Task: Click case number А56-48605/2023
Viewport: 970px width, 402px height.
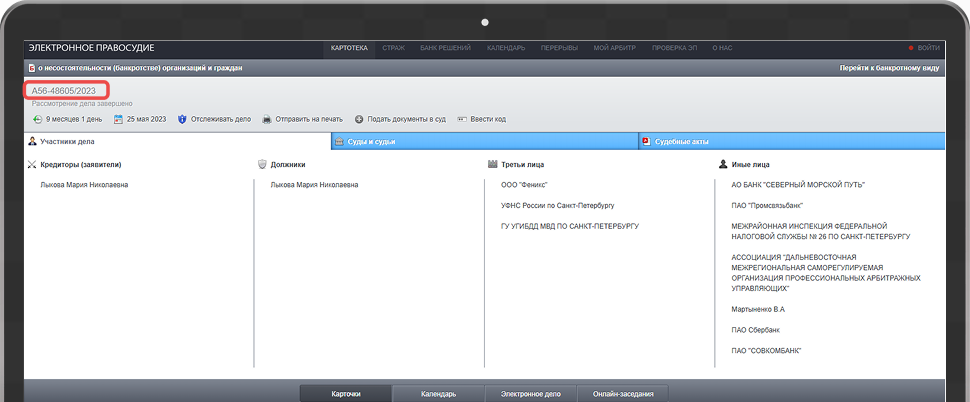Action: (x=64, y=91)
